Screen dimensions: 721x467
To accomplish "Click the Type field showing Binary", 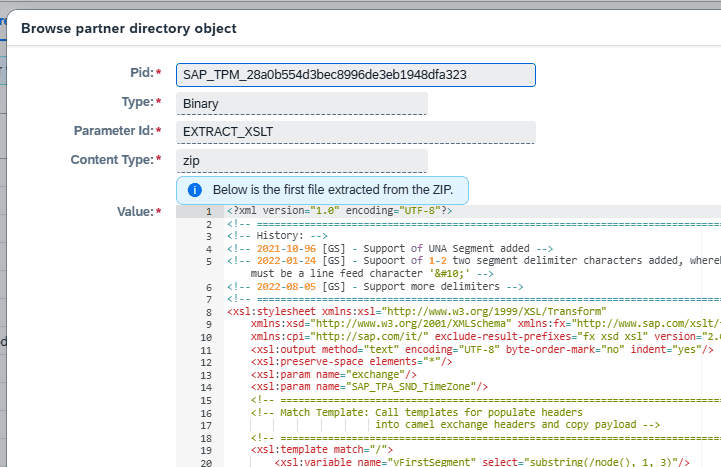I will [x=302, y=103].
